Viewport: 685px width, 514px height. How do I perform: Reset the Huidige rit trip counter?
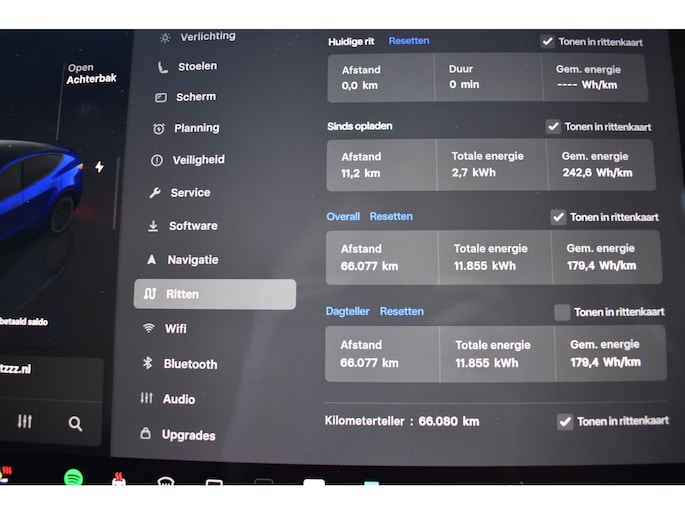[409, 41]
